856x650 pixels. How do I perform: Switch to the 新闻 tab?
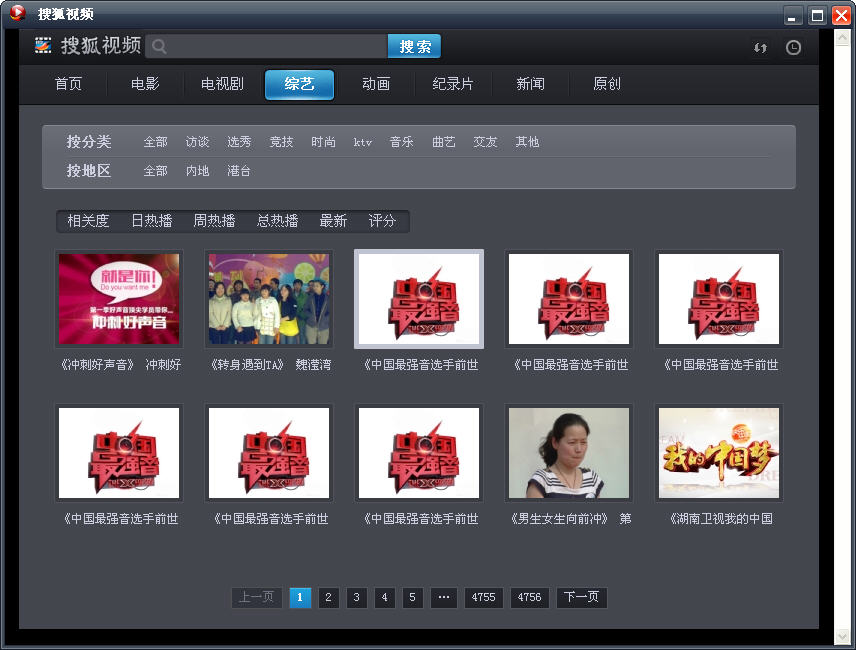[530, 84]
